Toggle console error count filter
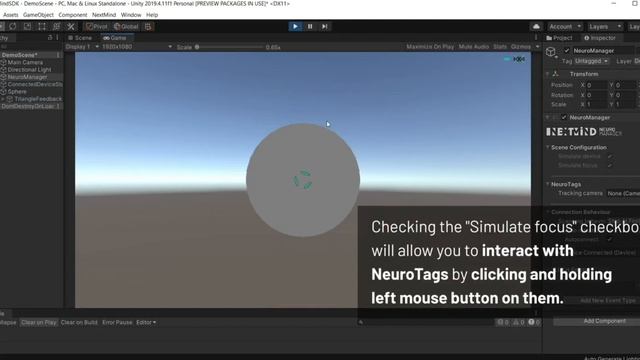This screenshot has height=360, width=640. (x=534, y=322)
